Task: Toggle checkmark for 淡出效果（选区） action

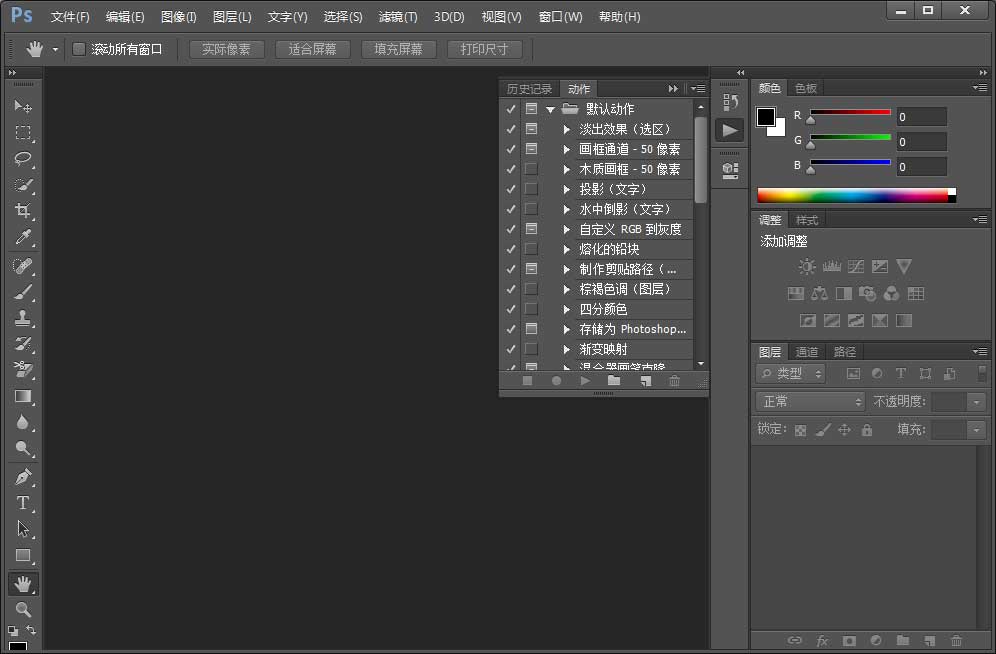Action: [x=511, y=129]
